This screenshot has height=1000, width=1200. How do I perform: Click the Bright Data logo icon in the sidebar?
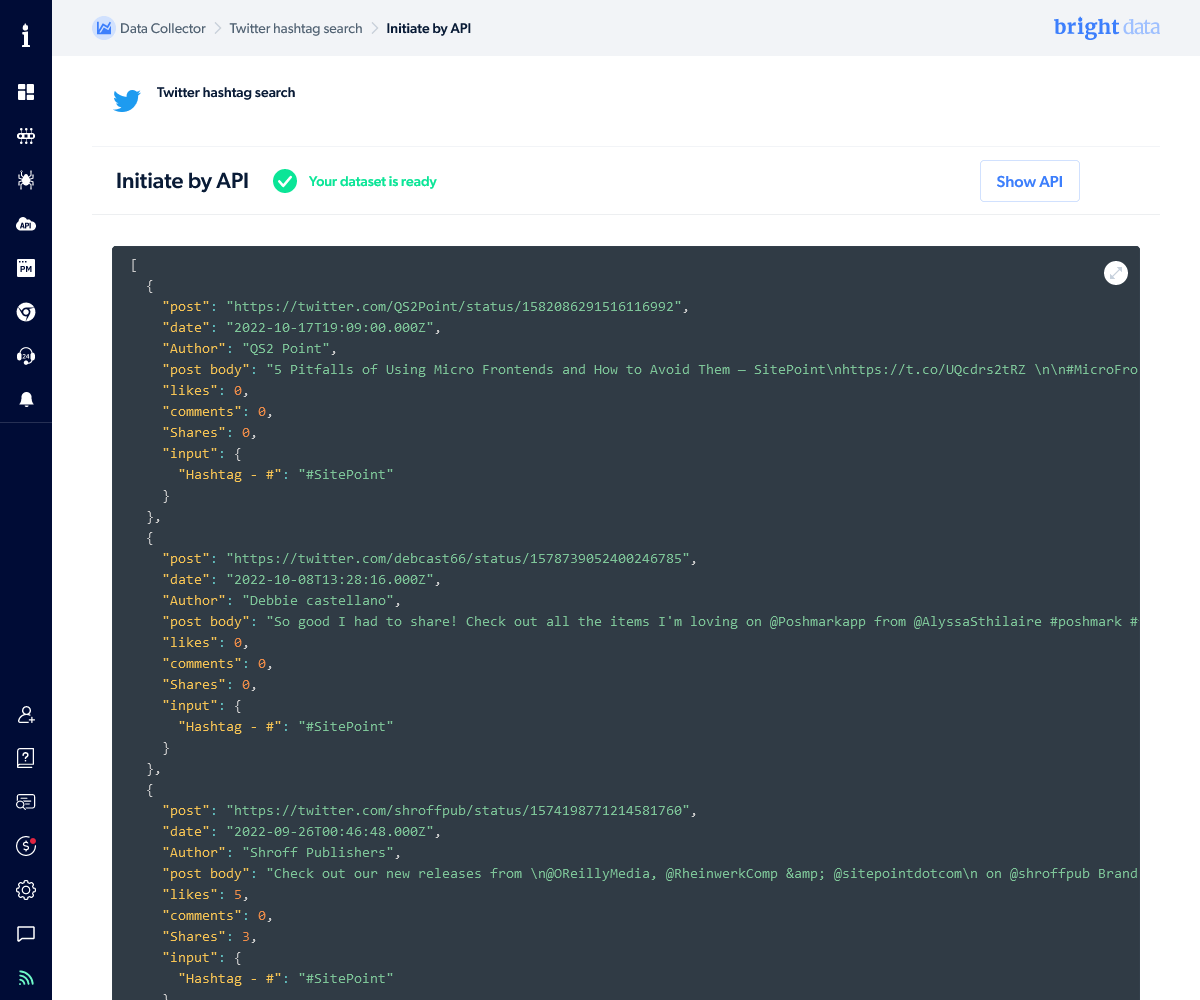[x=26, y=37]
